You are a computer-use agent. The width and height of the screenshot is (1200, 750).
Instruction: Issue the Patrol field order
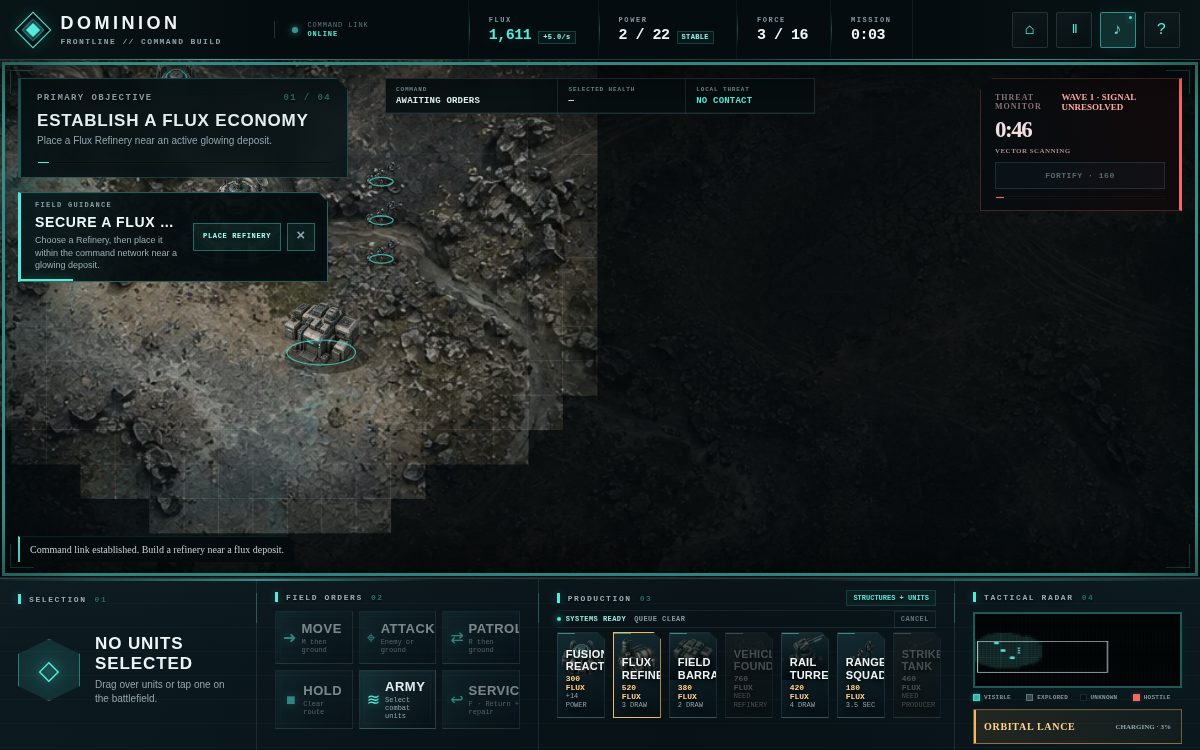(x=481, y=637)
